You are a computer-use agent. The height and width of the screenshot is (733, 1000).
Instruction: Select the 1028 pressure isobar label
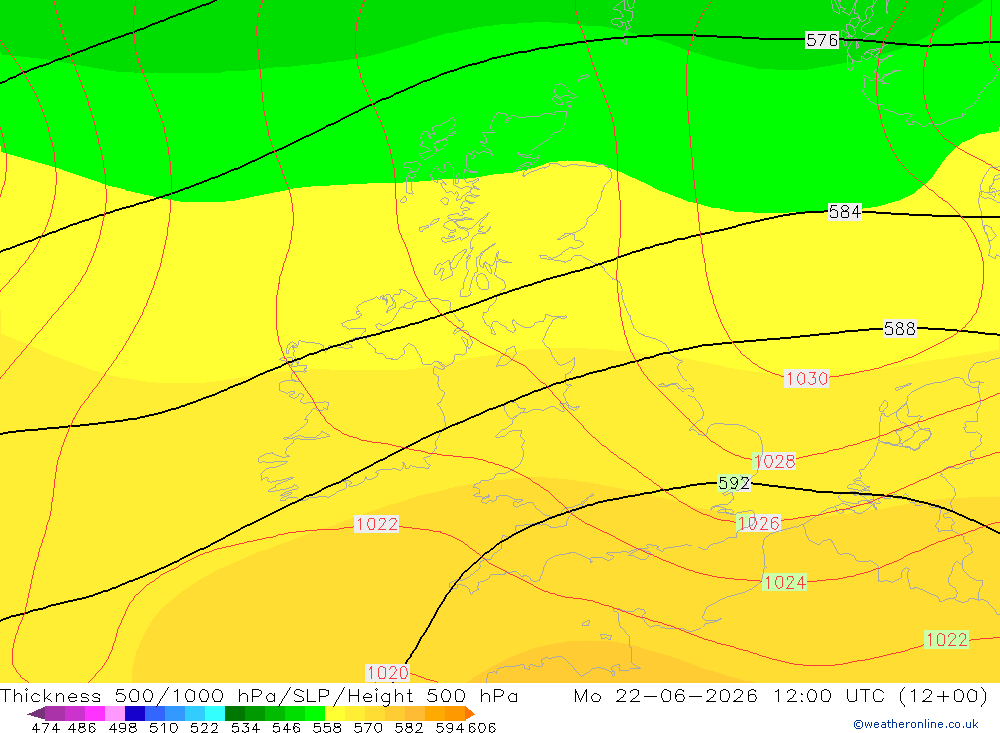(774, 461)
